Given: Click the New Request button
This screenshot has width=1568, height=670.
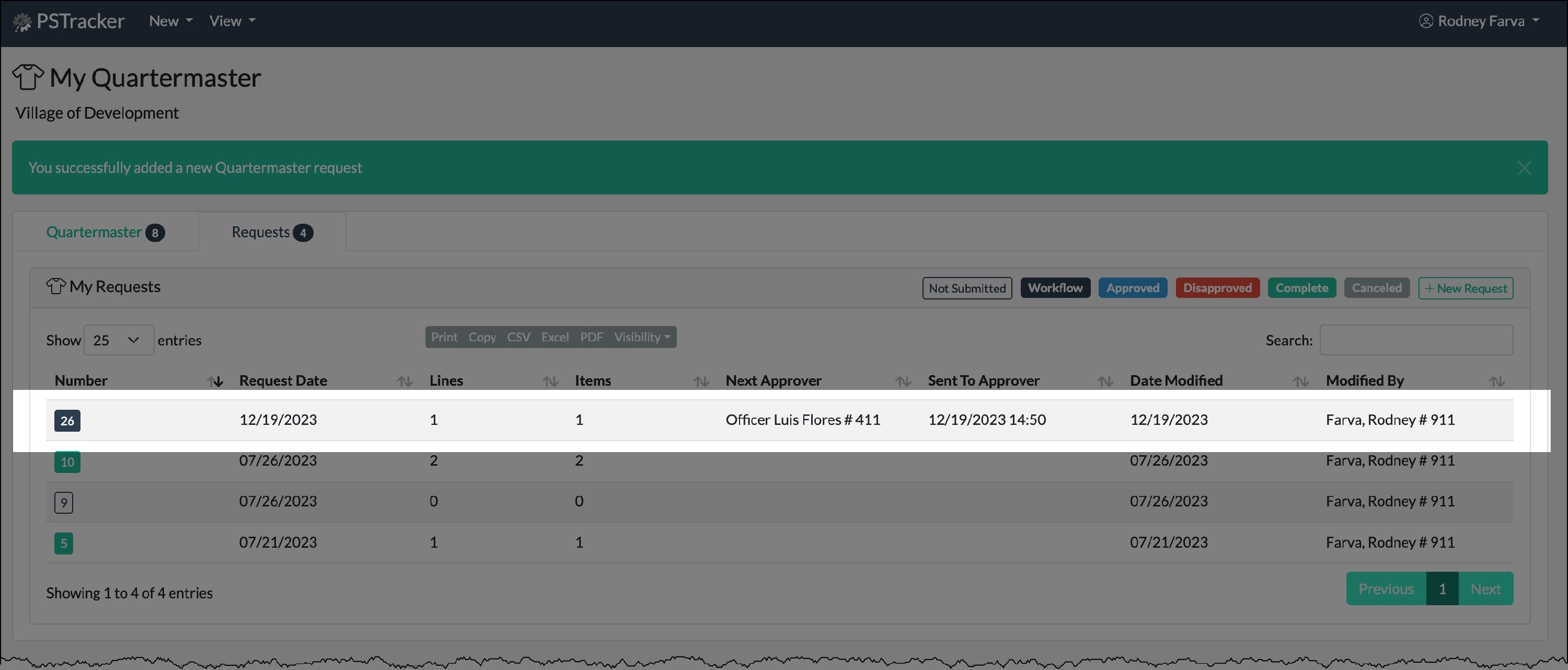Looking at the screenshot, I should 1465,288.
